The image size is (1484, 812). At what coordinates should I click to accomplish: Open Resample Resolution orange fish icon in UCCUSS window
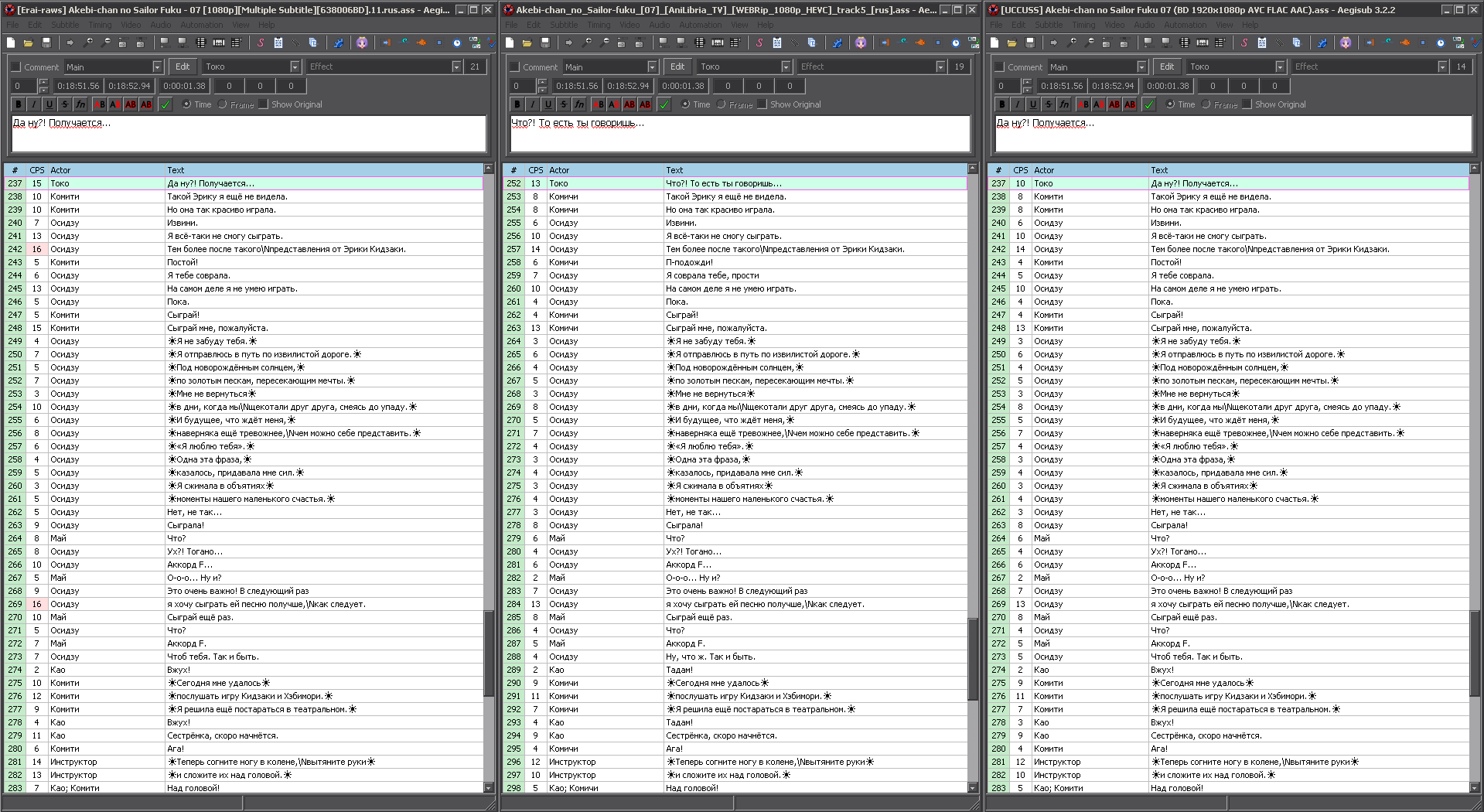[x=1405, y=43]
